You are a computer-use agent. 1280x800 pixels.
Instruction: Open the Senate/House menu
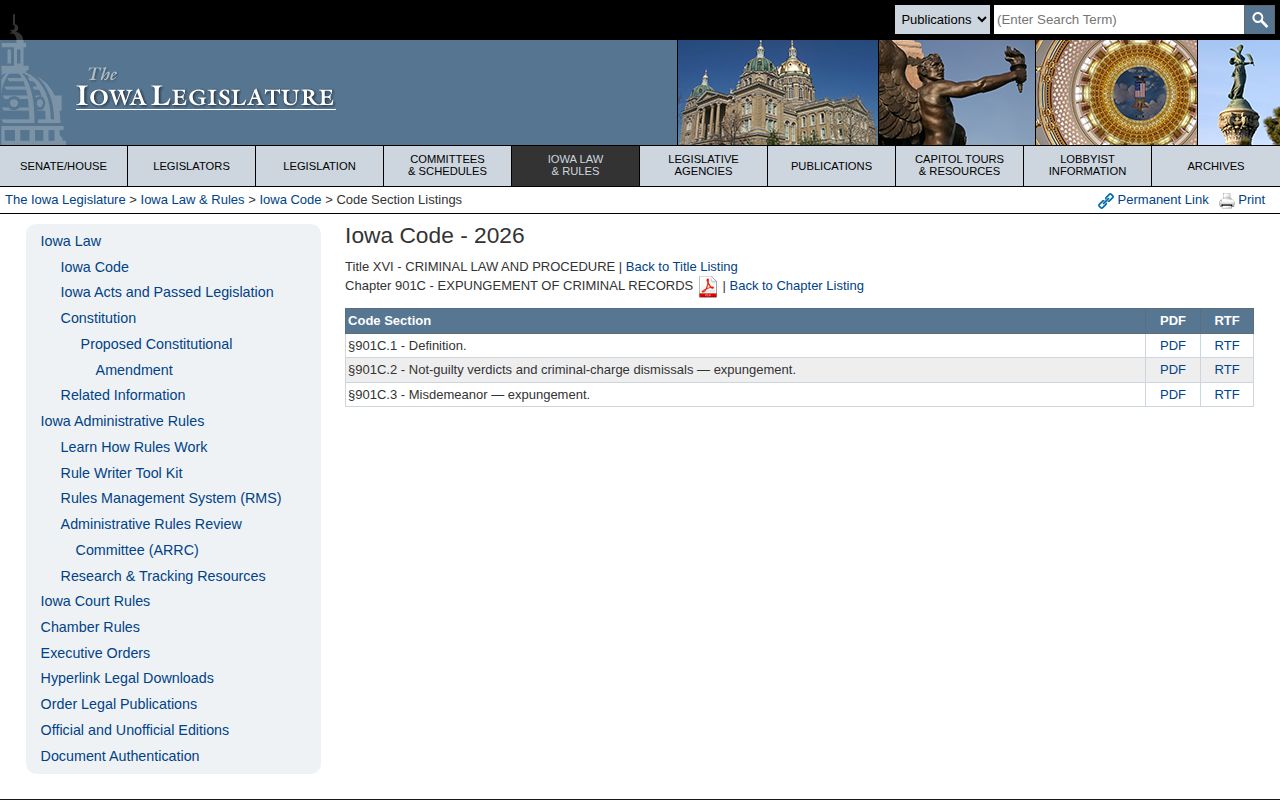click(64, 166)
